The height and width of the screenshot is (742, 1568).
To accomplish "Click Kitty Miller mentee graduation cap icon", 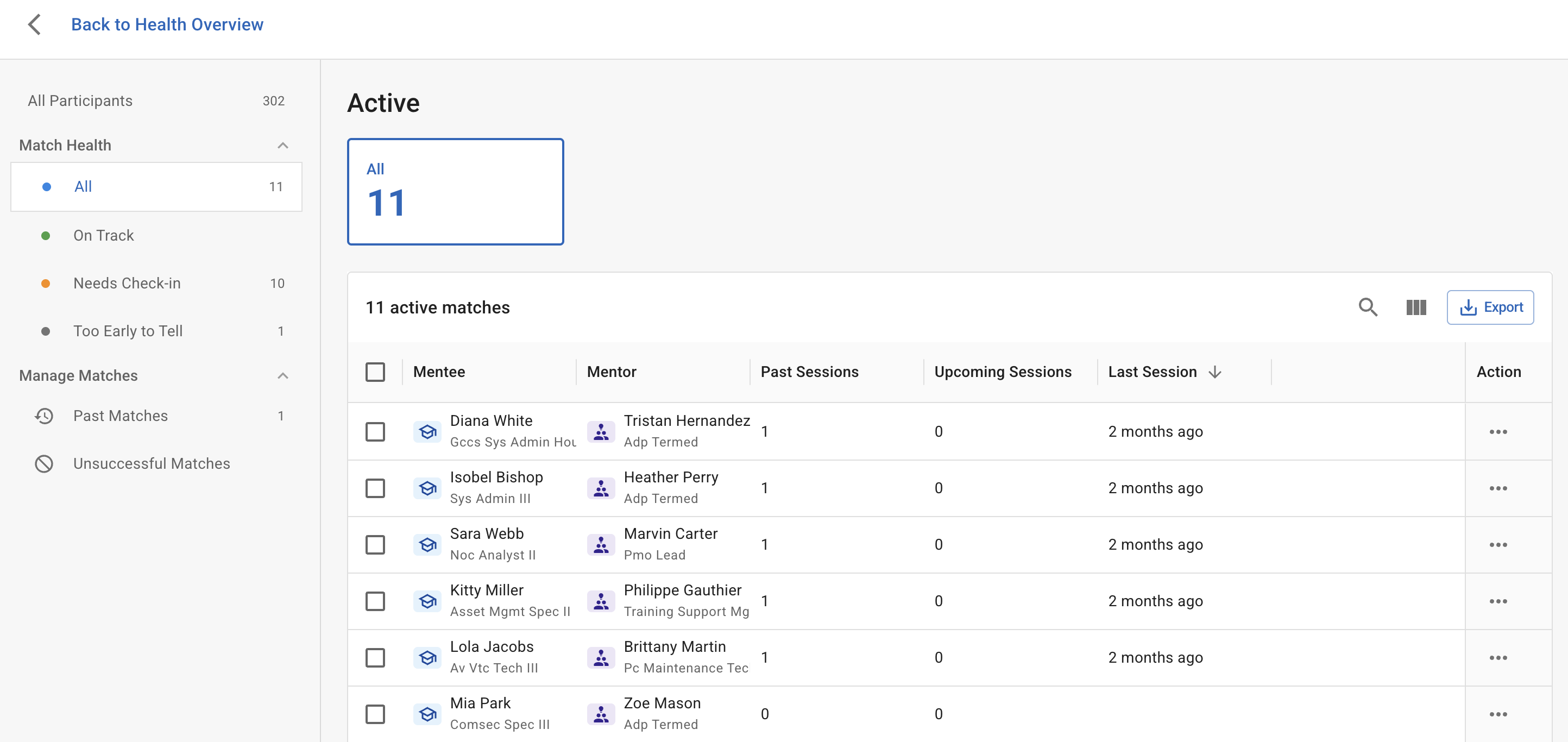I will (x=427, y=601).
